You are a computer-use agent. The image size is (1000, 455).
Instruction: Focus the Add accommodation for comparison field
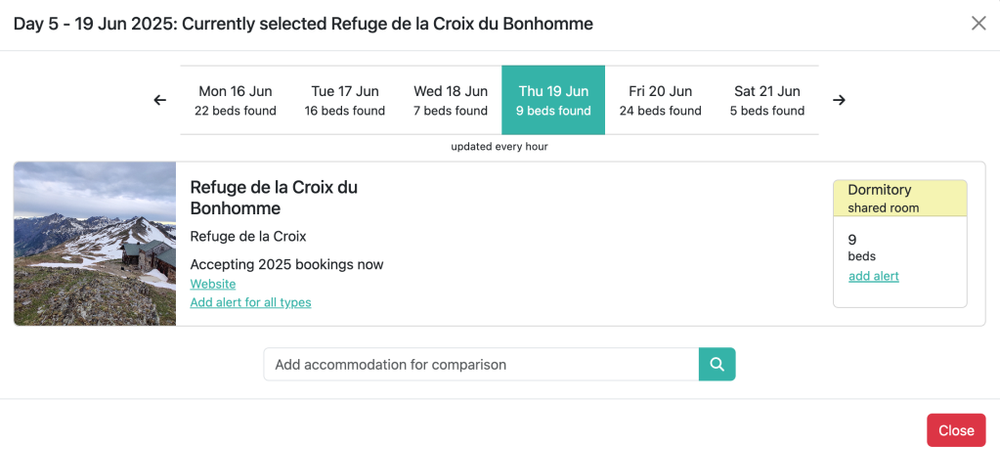481,365
